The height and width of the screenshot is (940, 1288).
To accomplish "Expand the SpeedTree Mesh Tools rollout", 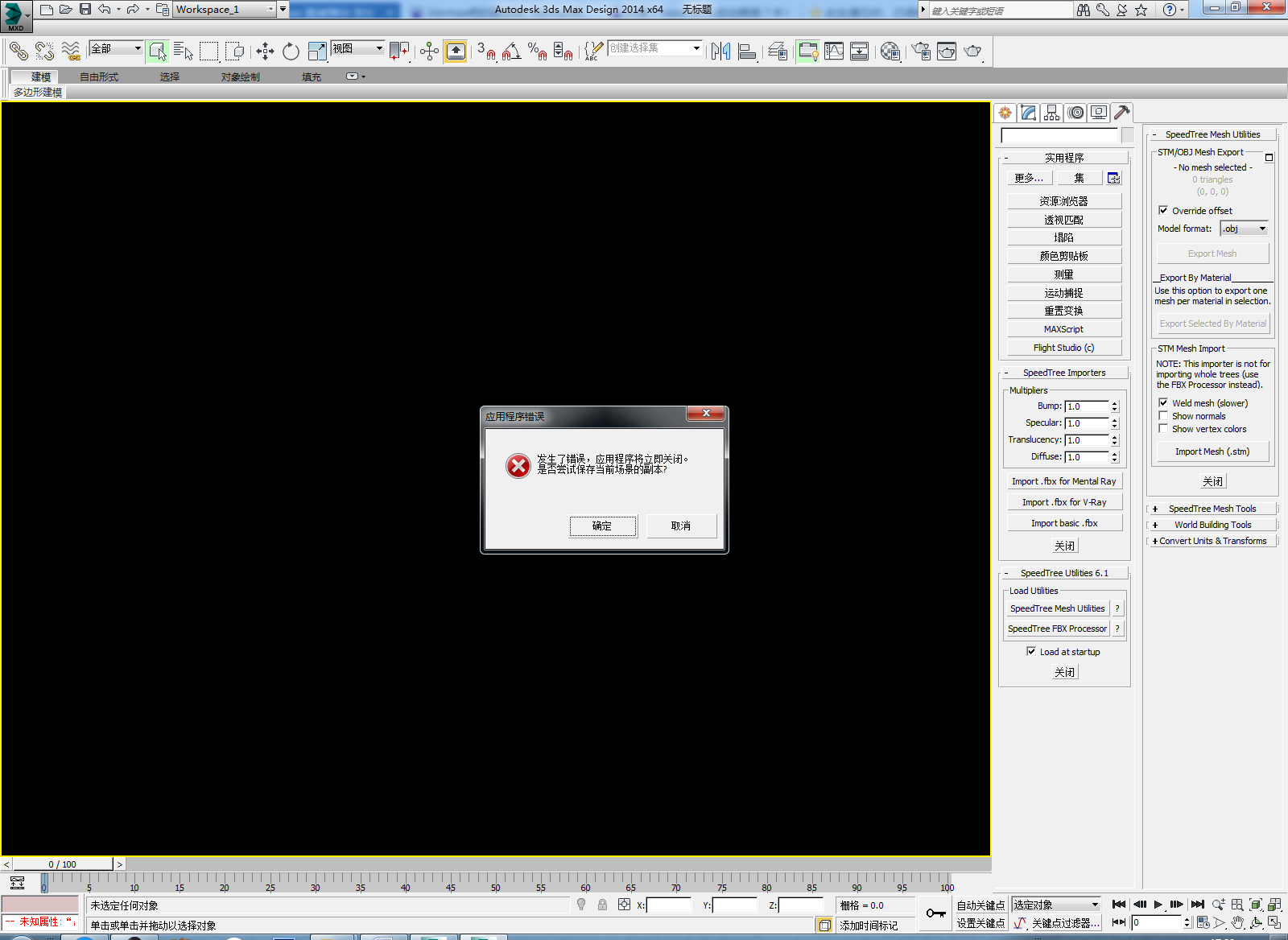I will pyautogui.click(x=1212, y=509).
